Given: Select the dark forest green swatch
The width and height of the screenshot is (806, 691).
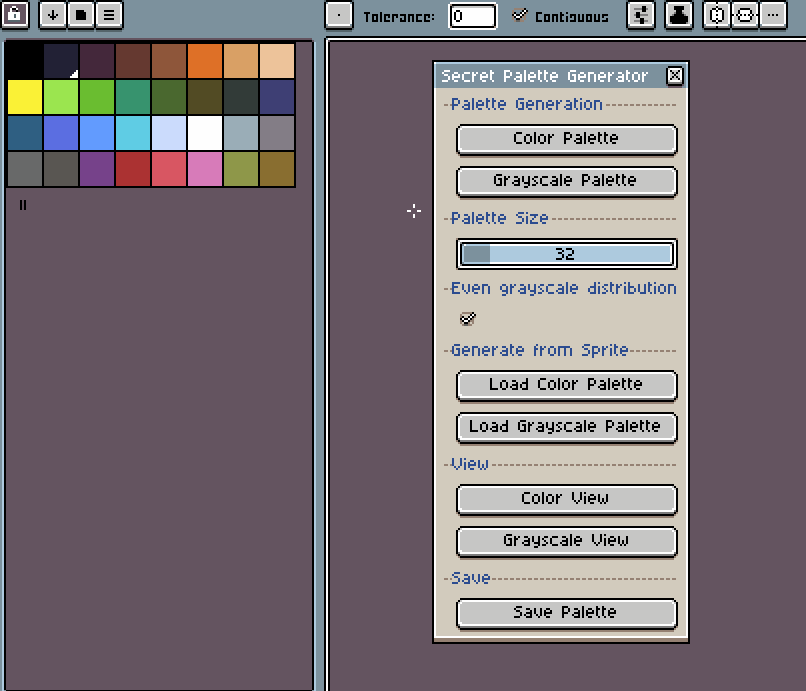Looking at the screenshot, I should click(169, 97).
